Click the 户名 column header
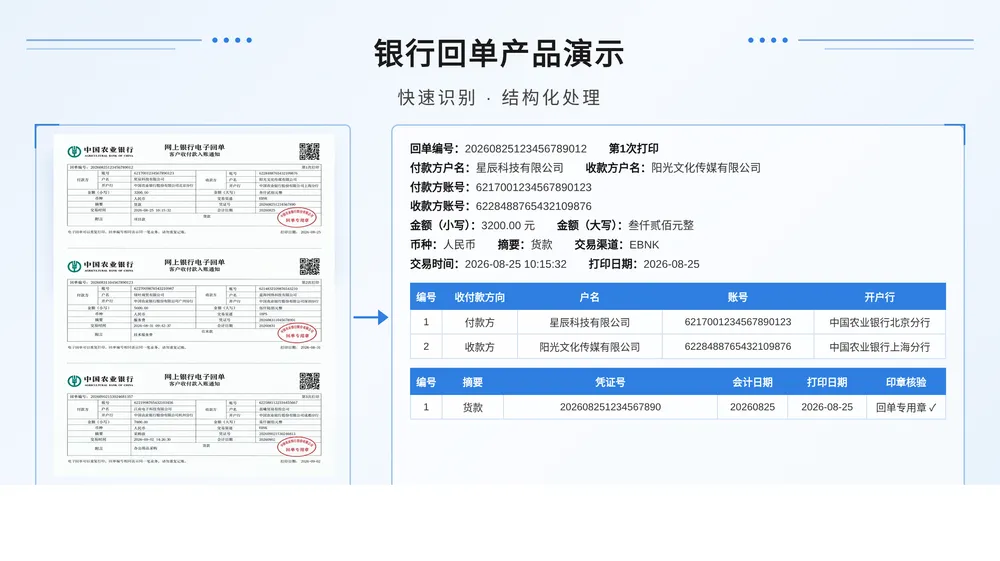1000x561 pixels. [x=589, y=297]
